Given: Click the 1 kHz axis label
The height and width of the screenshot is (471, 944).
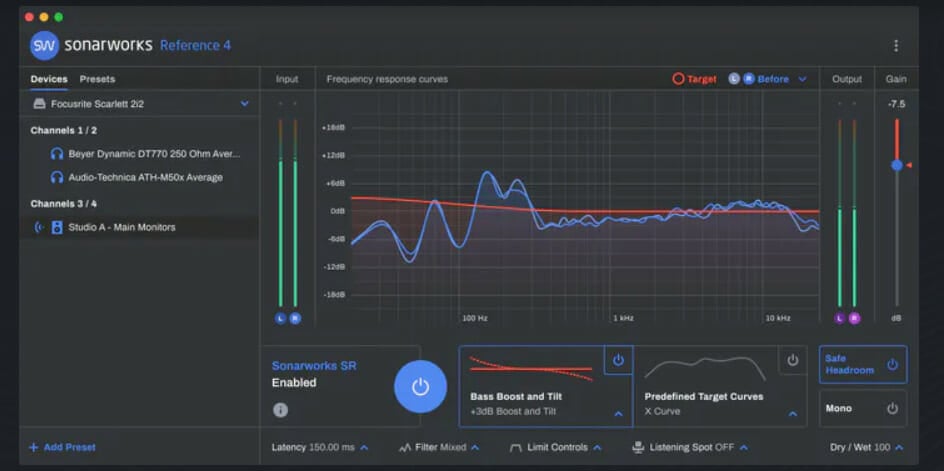Looking at the screenshot, I should pos(623,318).
